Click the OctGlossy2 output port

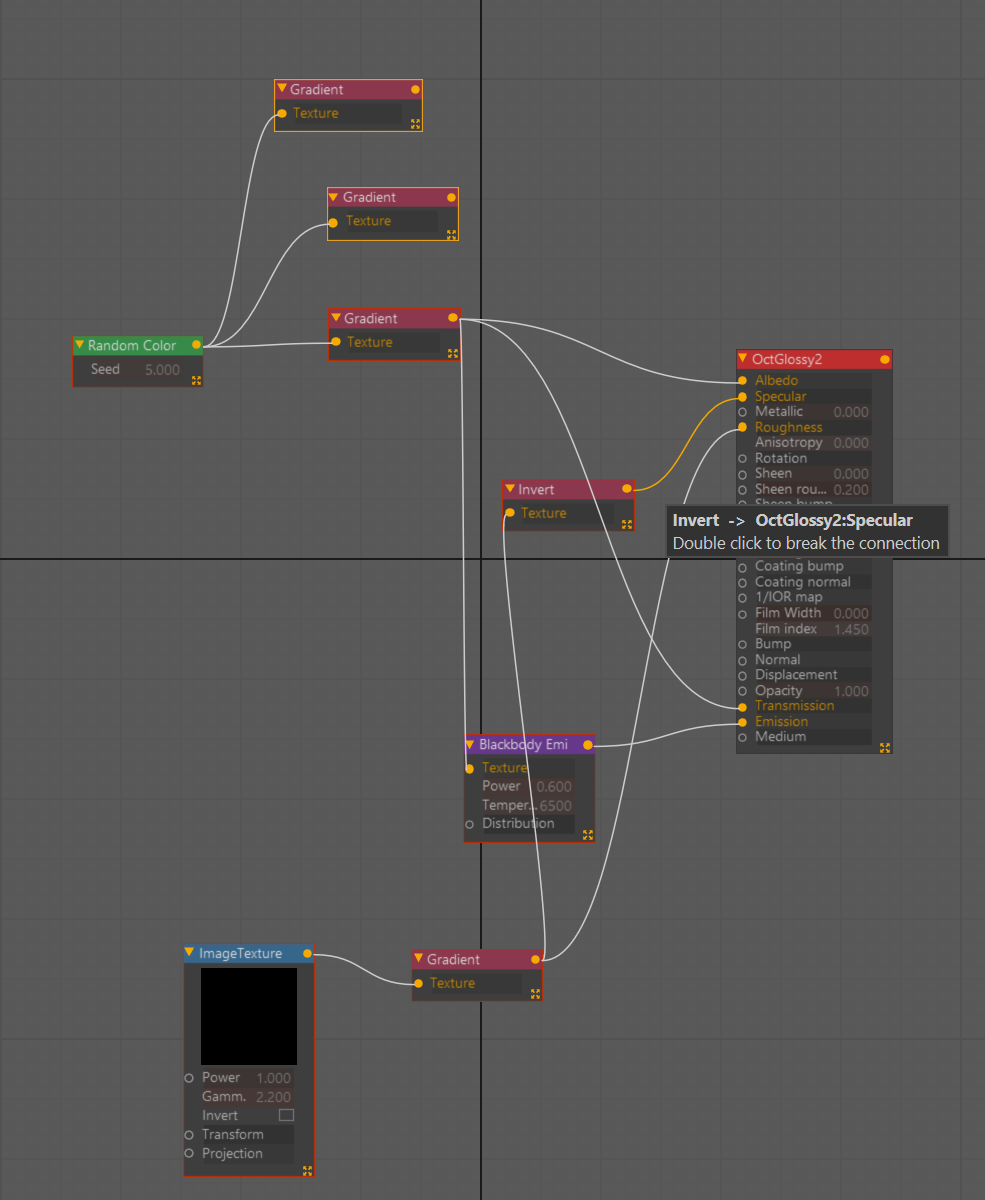pos(884,359)
